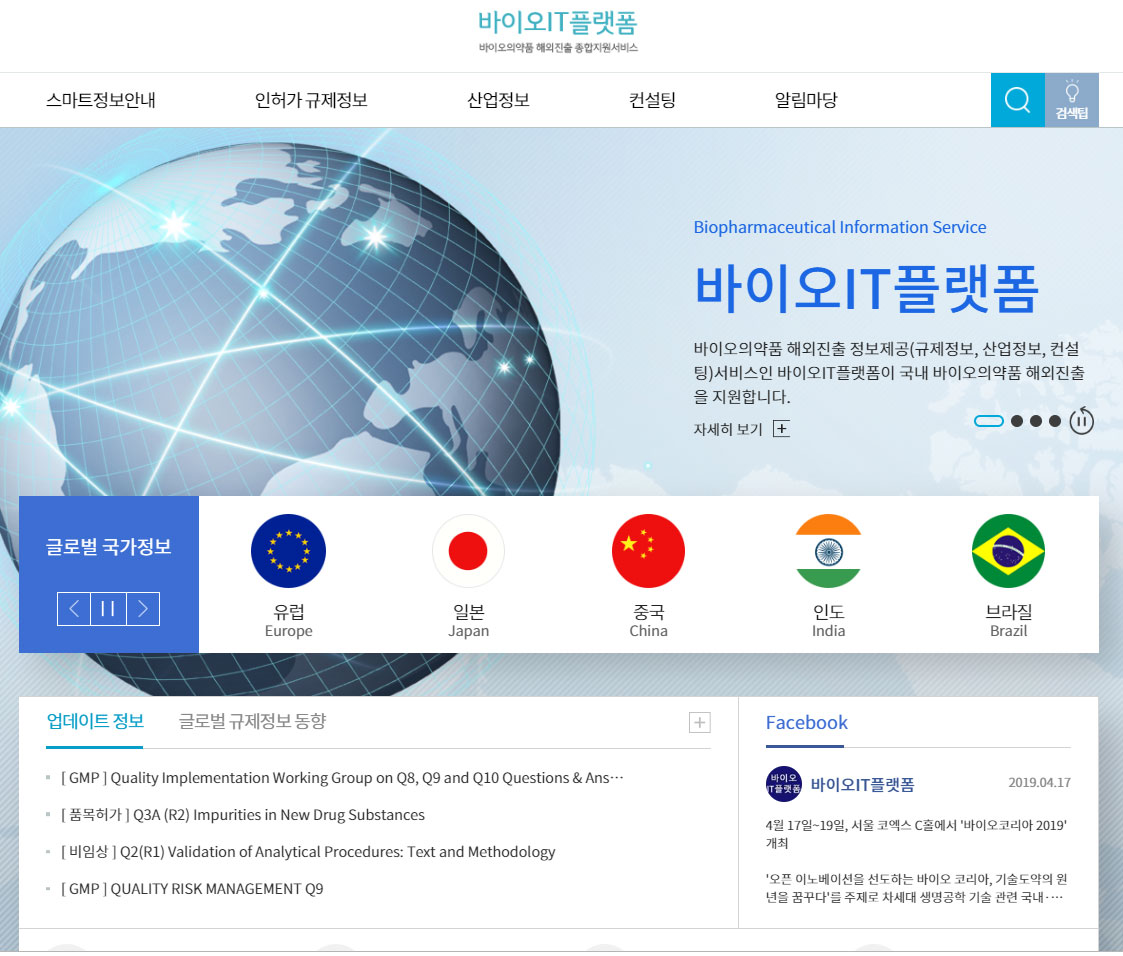1123x956 pixels.
Task: Open the search magnifier icon
Action: (1017, 100)
